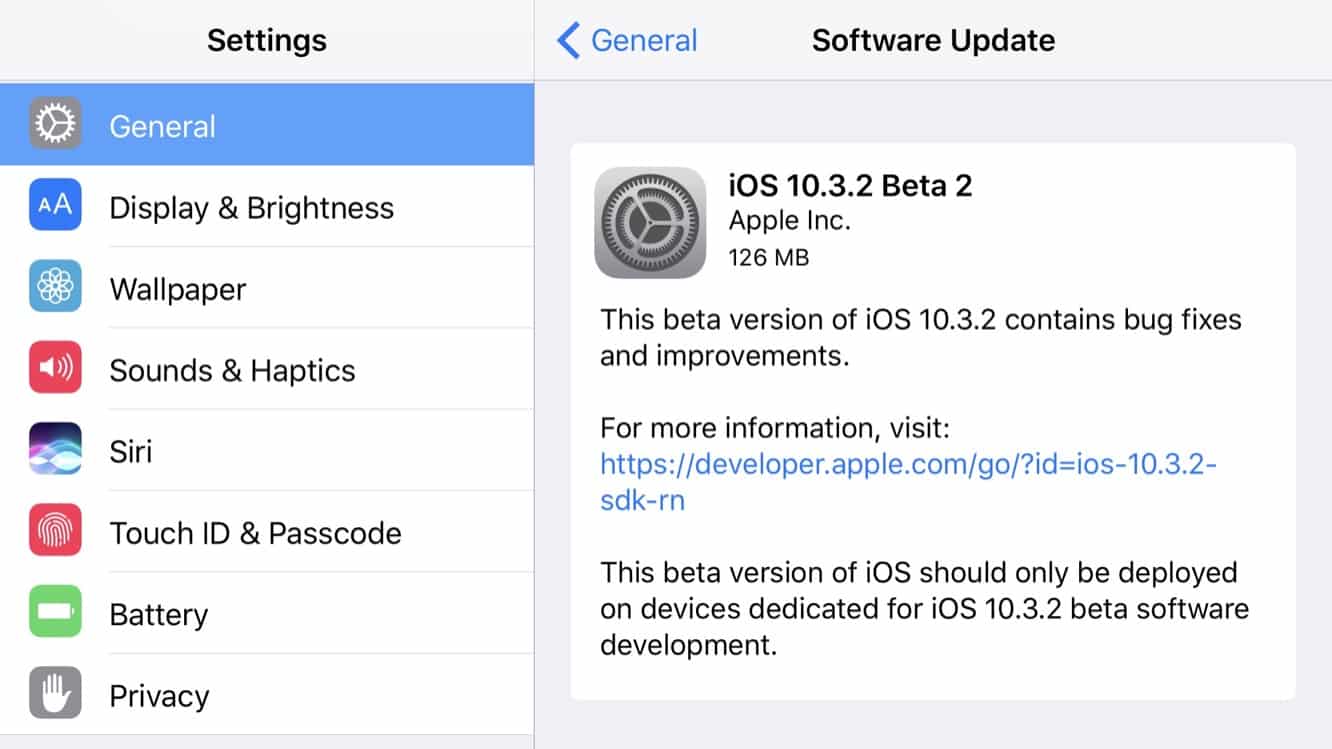
Task: Click the back chevron arrow
Action: (x=568, y=41)
